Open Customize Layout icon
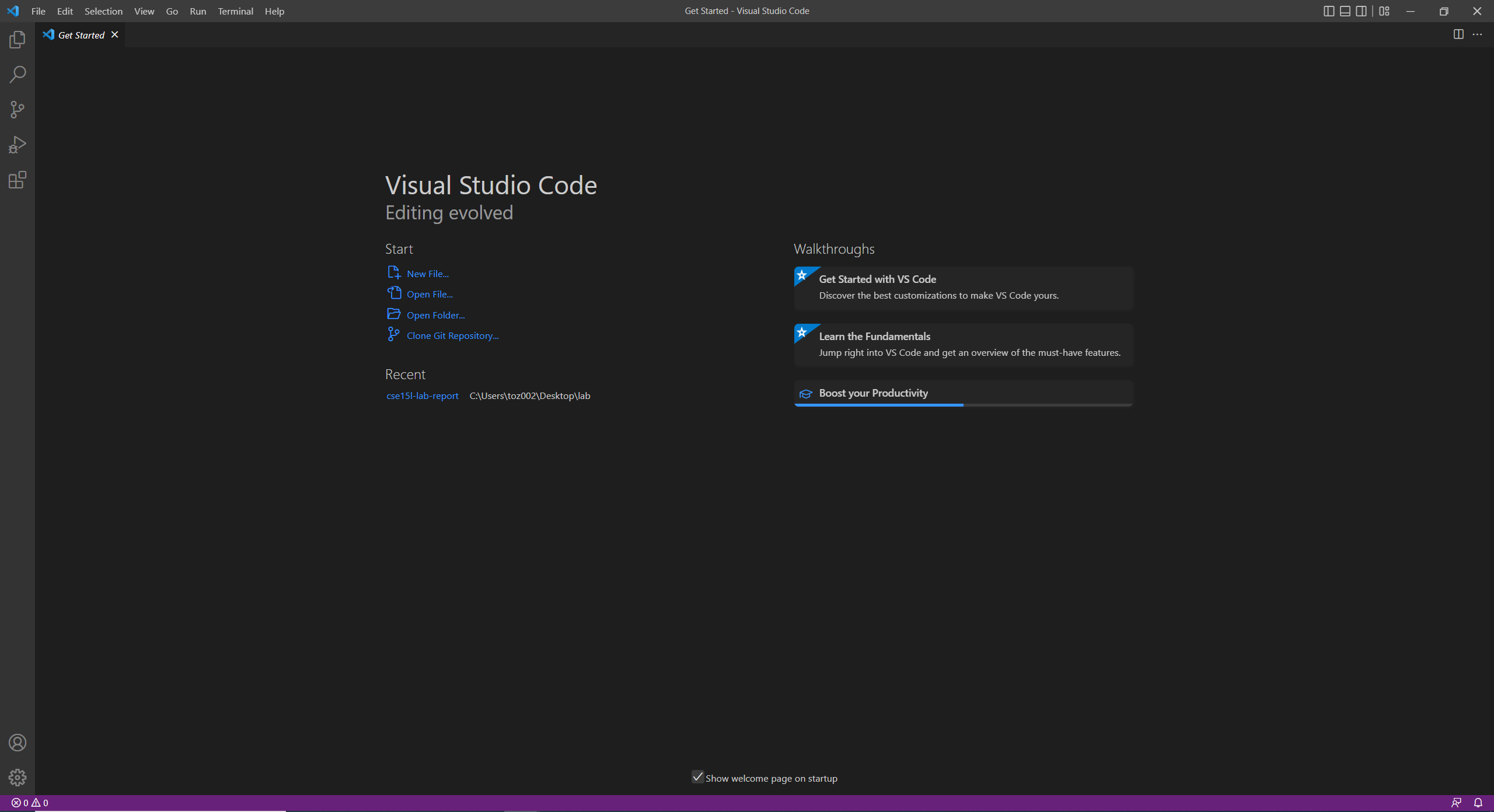 click(1384, 11)
